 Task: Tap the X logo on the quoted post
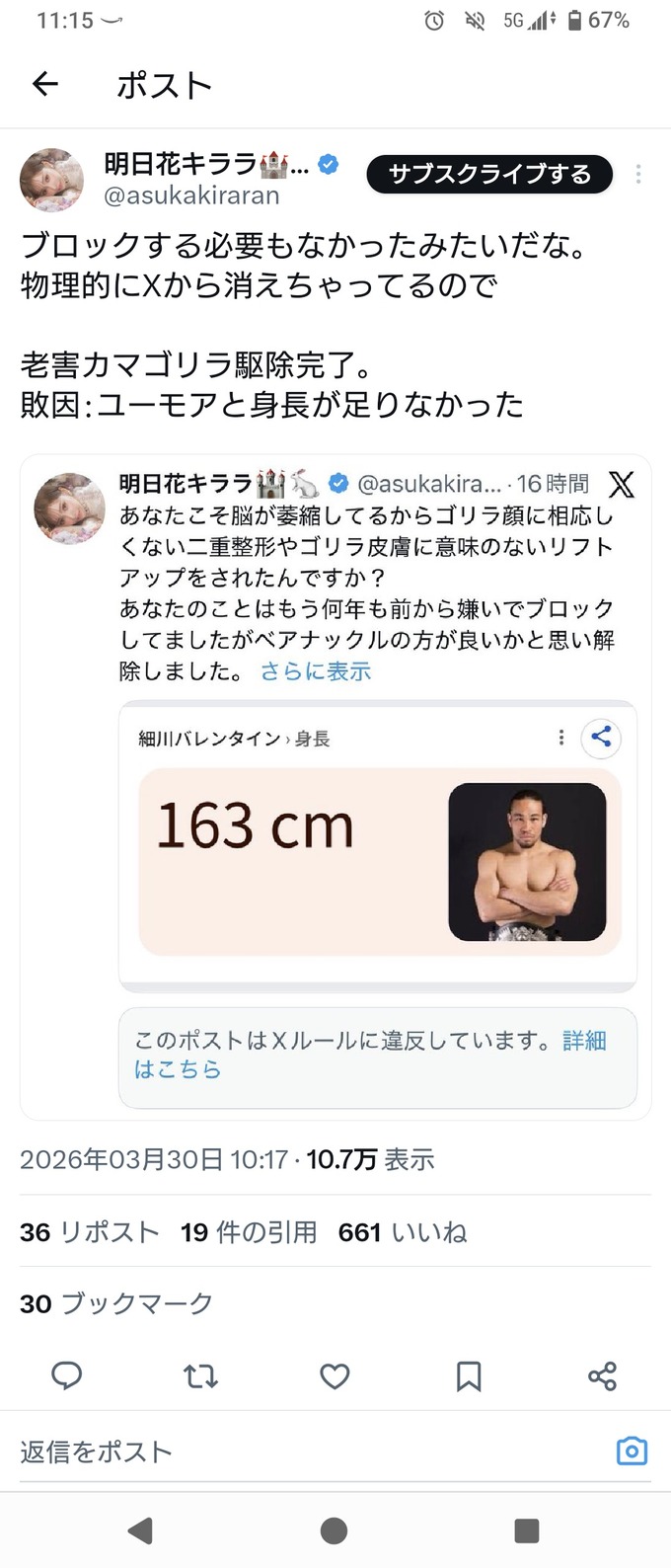click(x=621, y=484)
